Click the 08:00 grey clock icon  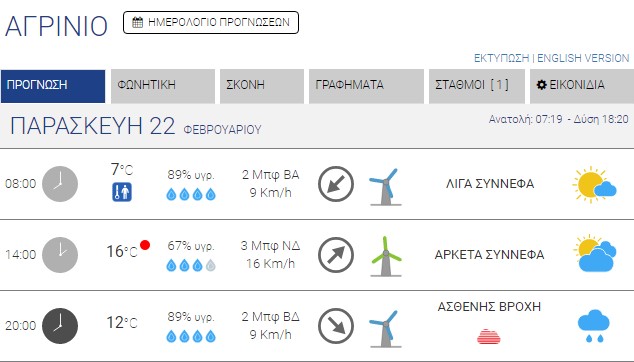click(x=60, y=184)
